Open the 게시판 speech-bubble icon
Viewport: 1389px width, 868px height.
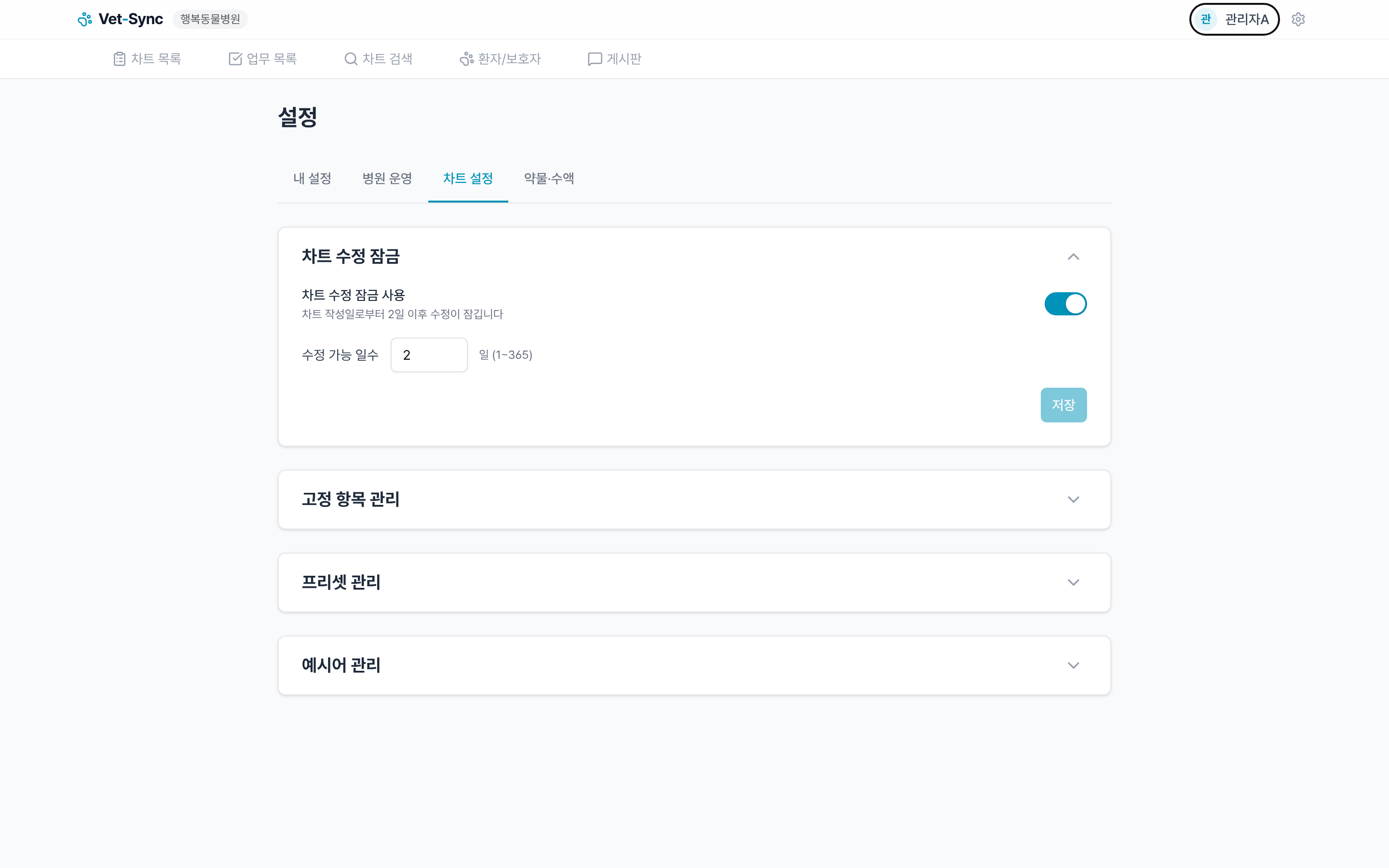click(594, 58)
